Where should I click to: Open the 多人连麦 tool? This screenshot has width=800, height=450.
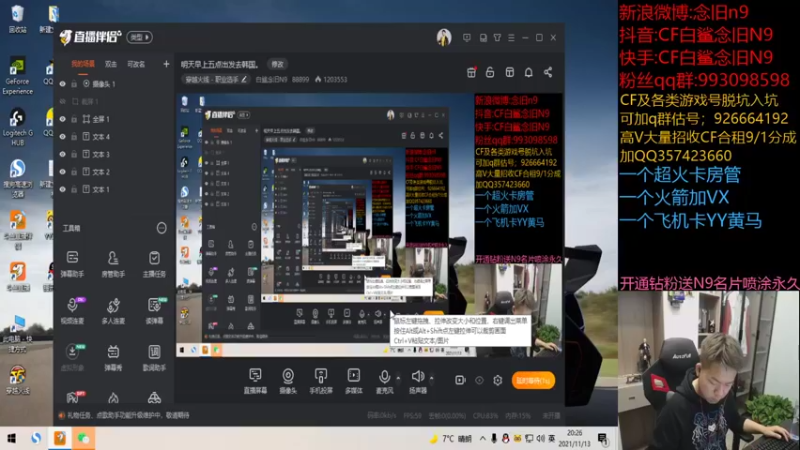113,310
